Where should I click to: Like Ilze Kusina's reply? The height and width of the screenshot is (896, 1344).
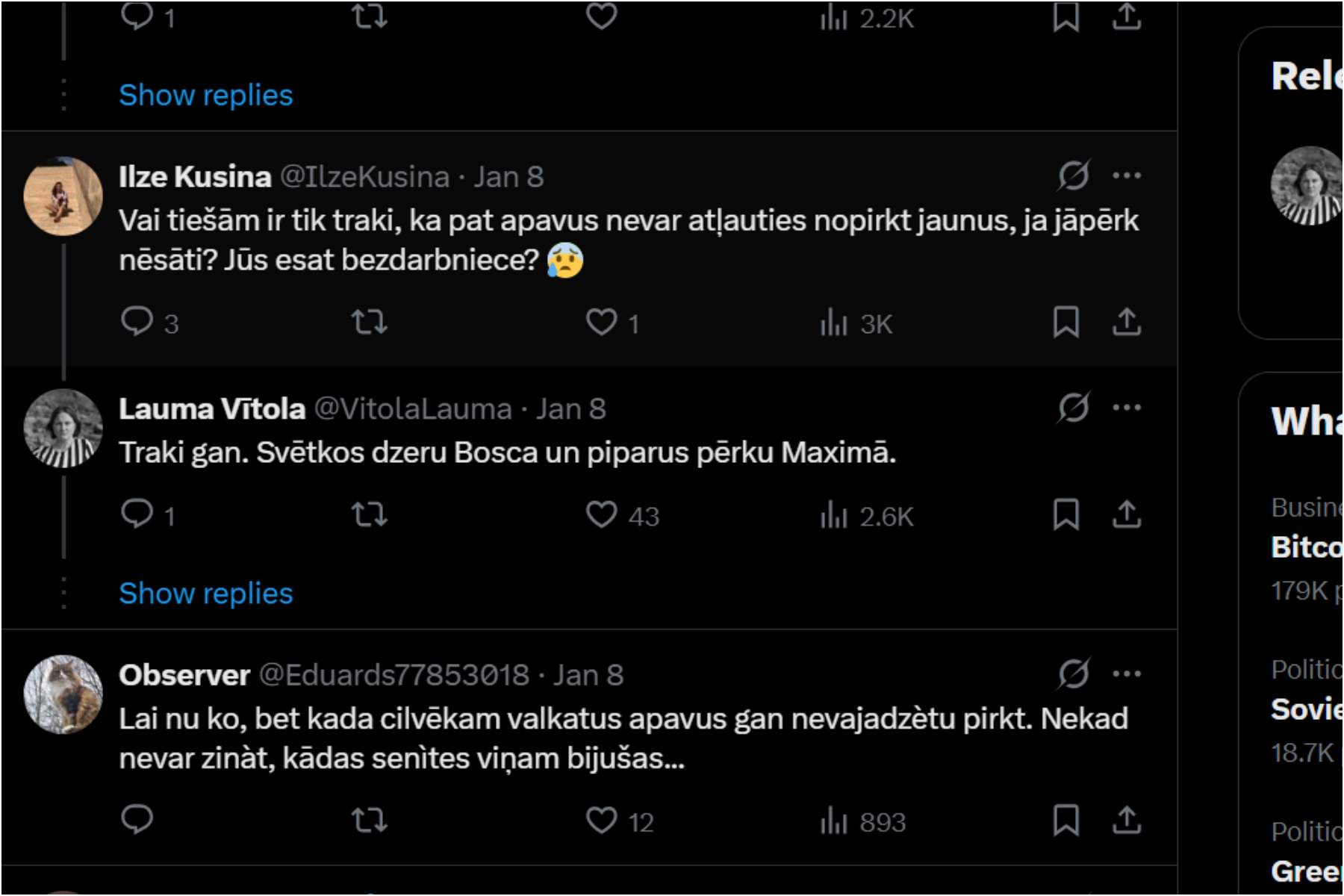tap(602, 323)
